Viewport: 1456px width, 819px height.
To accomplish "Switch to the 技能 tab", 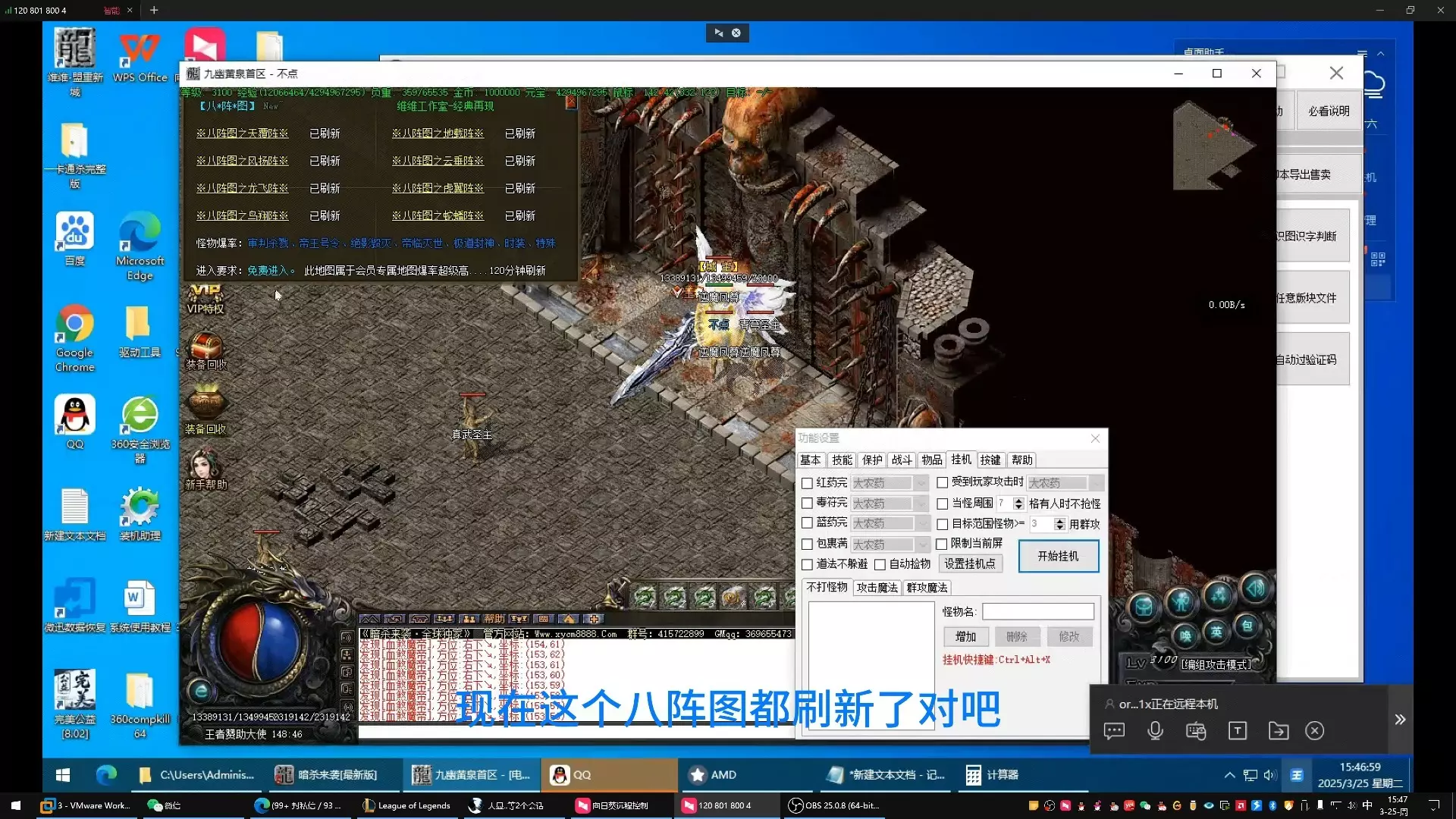I will 842,460.
